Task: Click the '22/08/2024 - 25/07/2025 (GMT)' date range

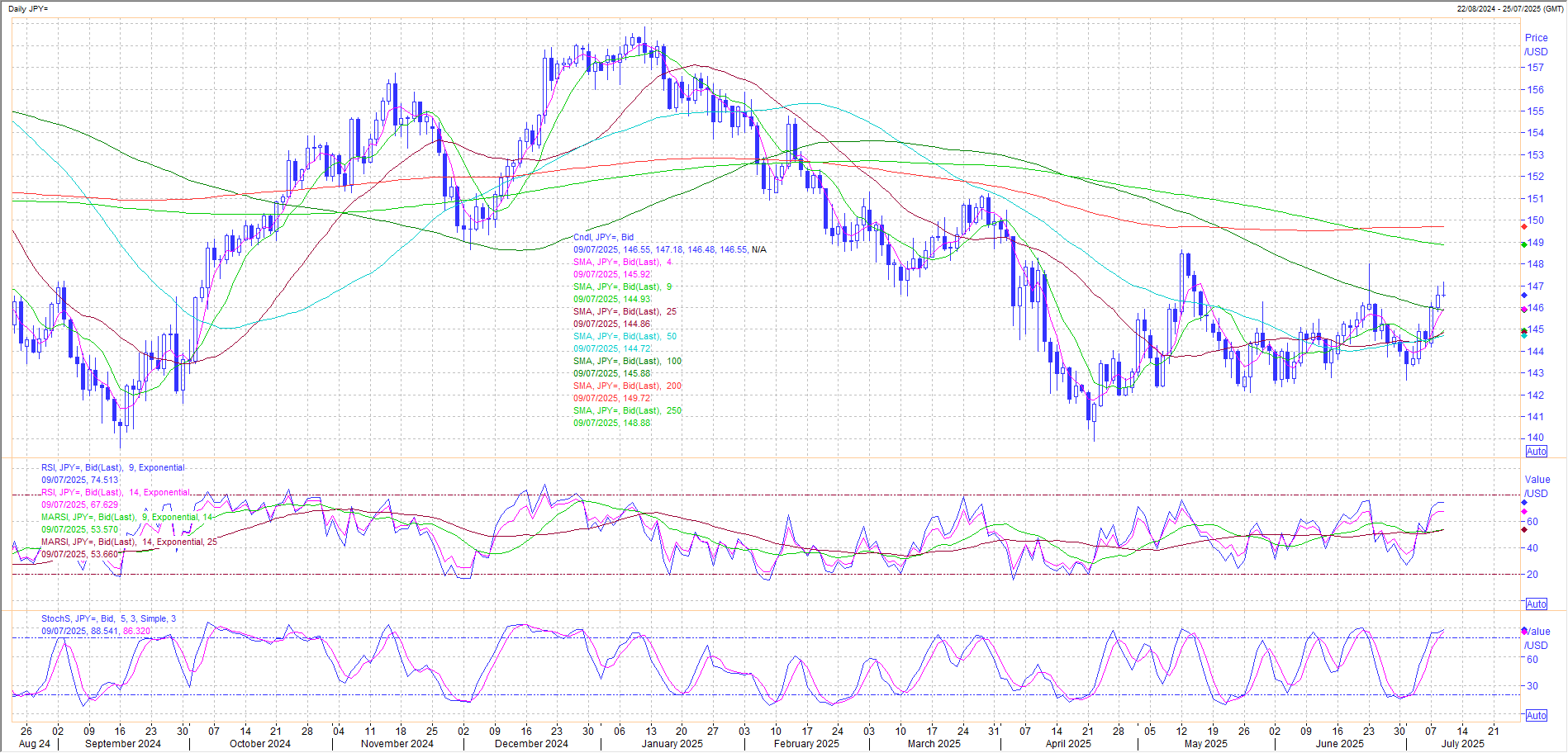Action: (x=1510, y=8)
